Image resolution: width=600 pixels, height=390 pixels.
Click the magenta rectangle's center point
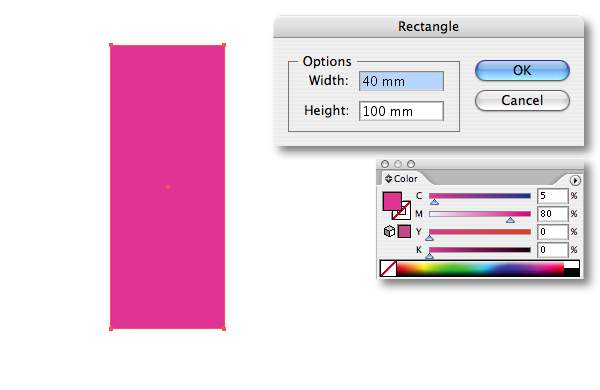[168, 187]
